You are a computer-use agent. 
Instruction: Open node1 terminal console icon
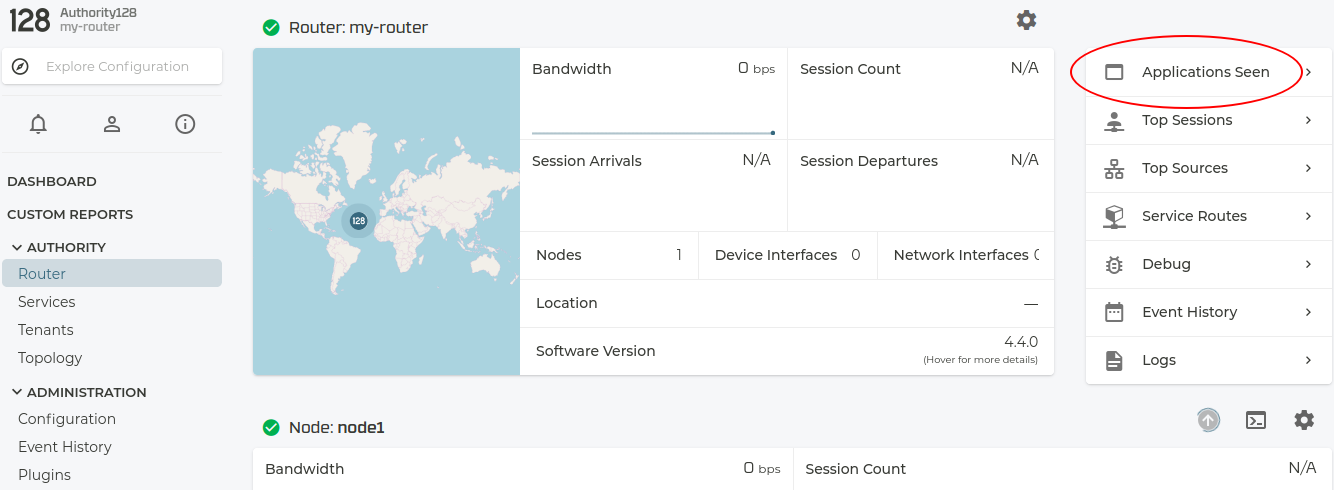pos(1256,420)
